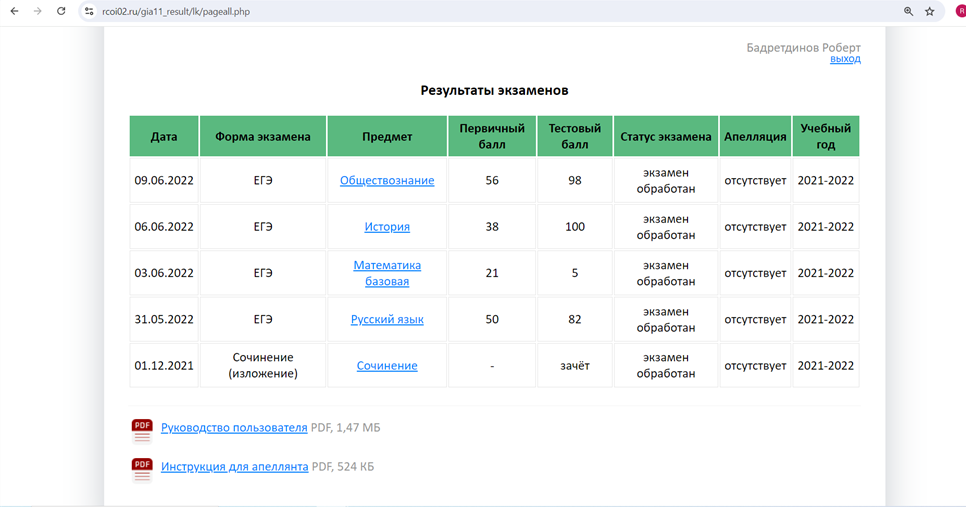Open Инструкция для апеллянта link

[235, 466]
